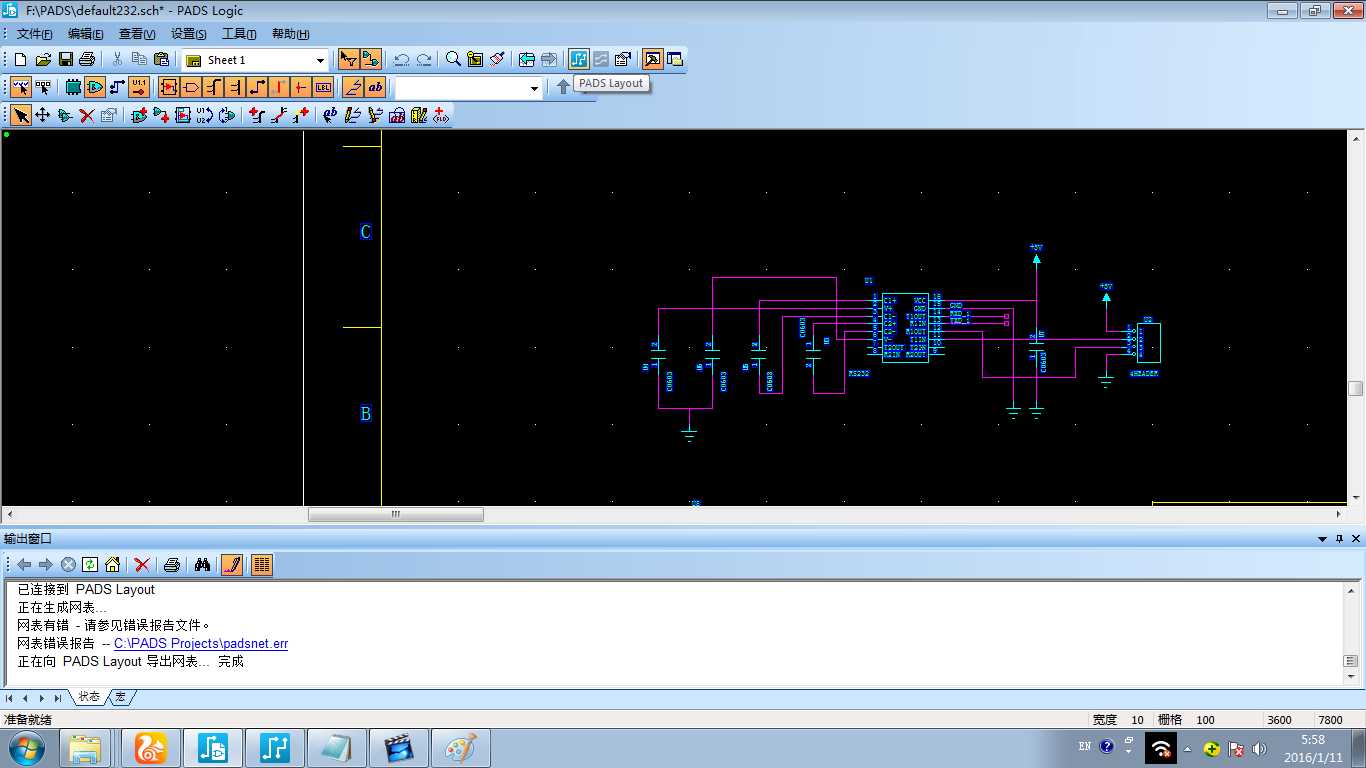
Task: Open the padsnet.err error report link
Action: 201,643
